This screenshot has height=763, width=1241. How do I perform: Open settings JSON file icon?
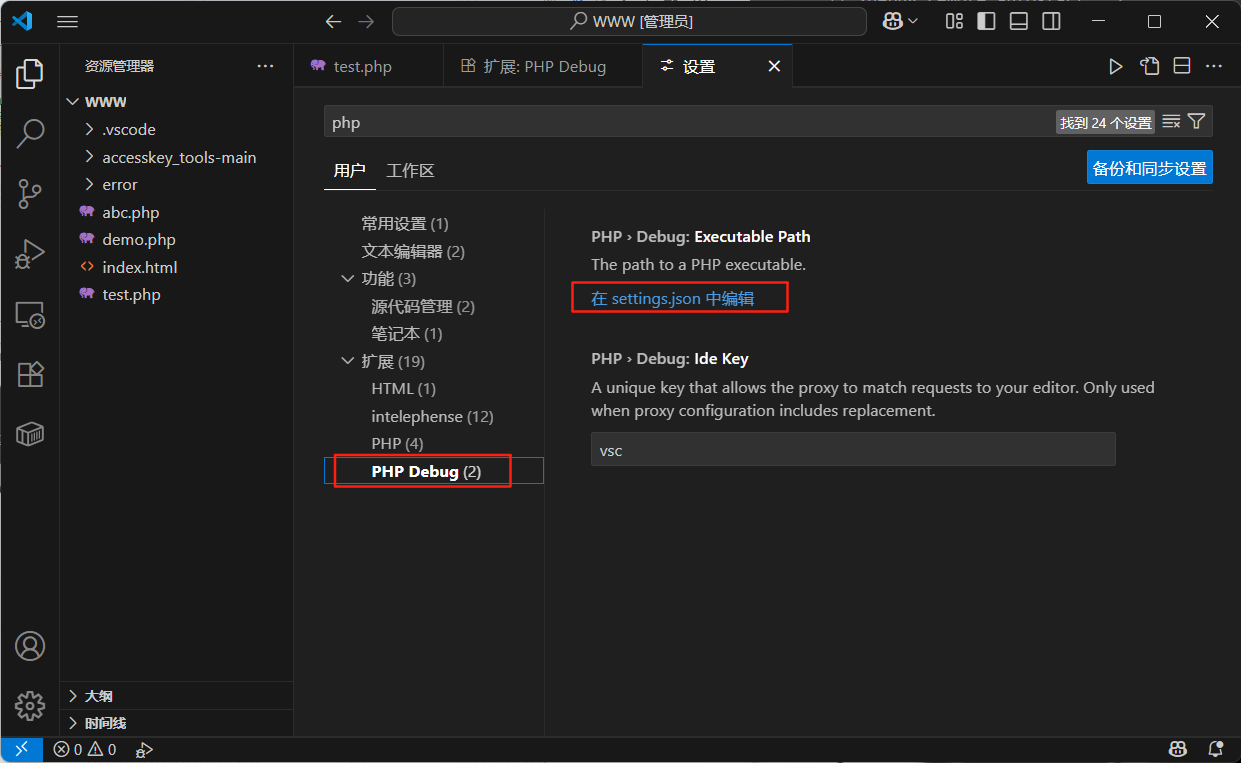[x=1149, y=66]
